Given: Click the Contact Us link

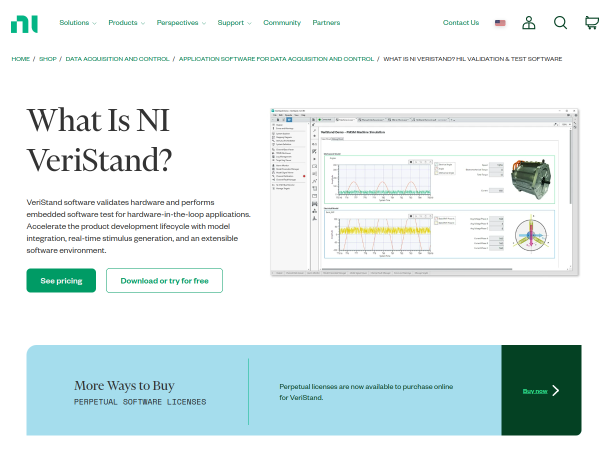Looking at the screenshot, I should click(461, 23).
